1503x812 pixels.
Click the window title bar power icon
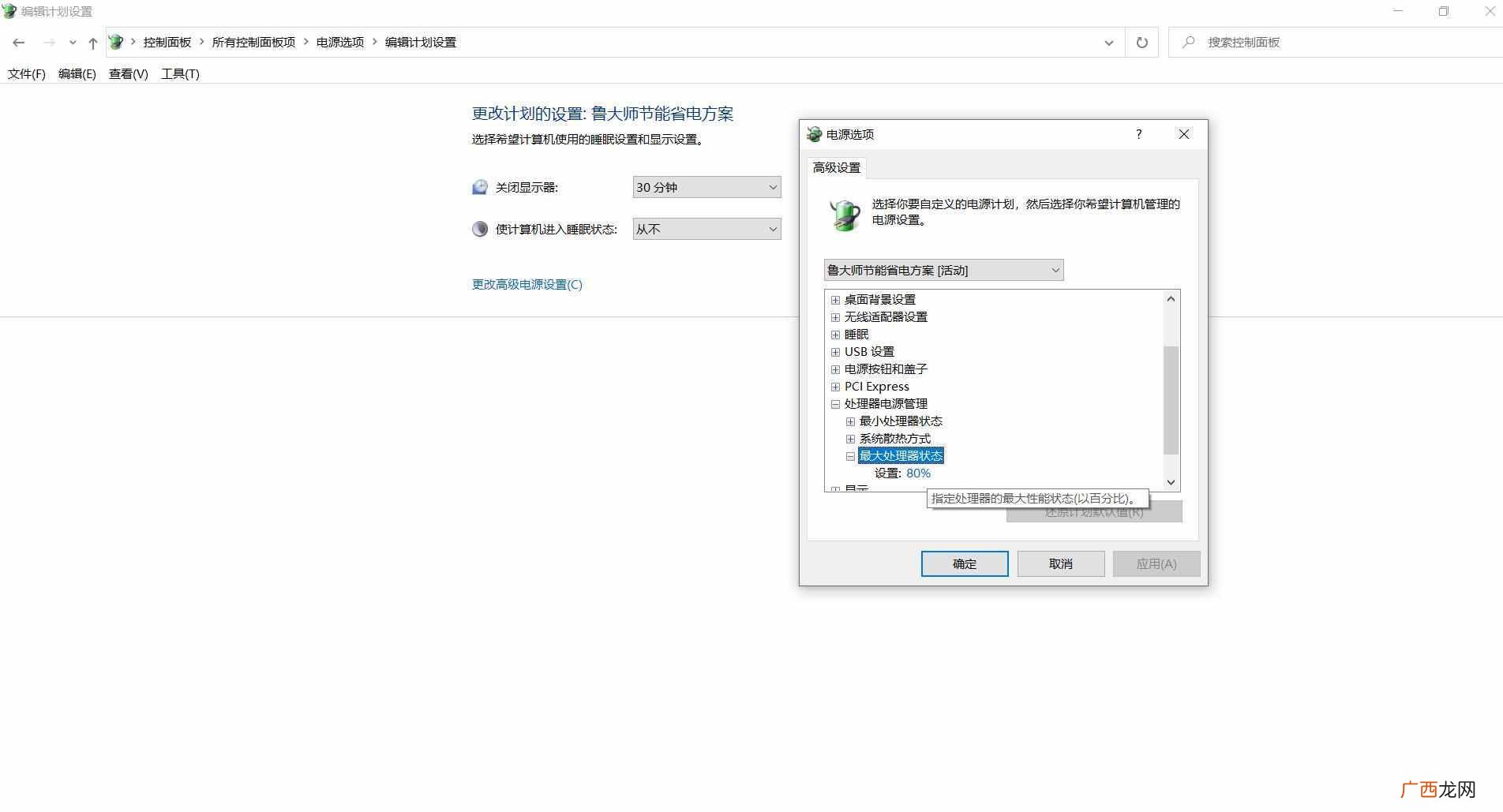[9, 11]
